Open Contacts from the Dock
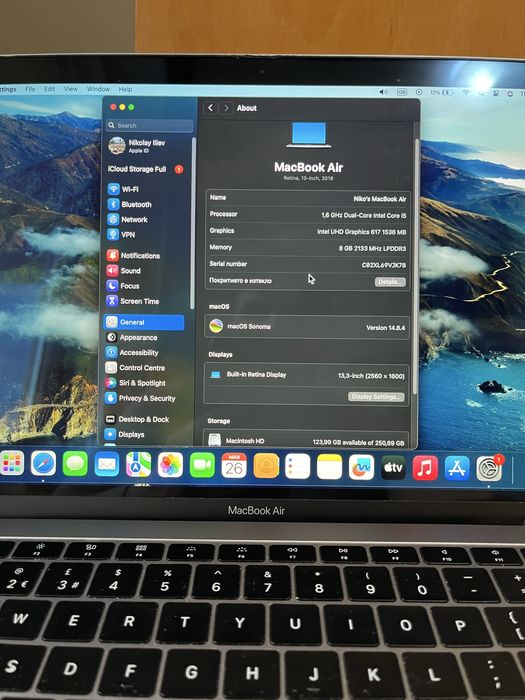 tap(266, 466)
